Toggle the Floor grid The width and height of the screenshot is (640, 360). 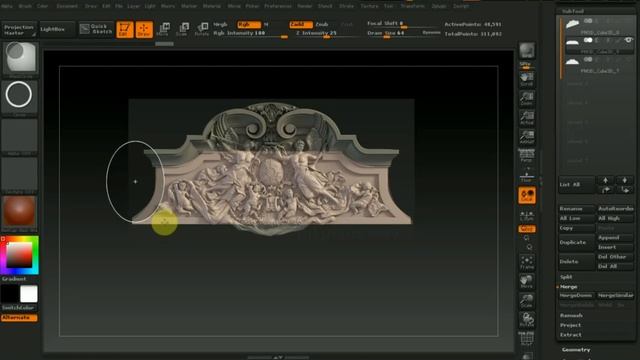coord(527,176)
